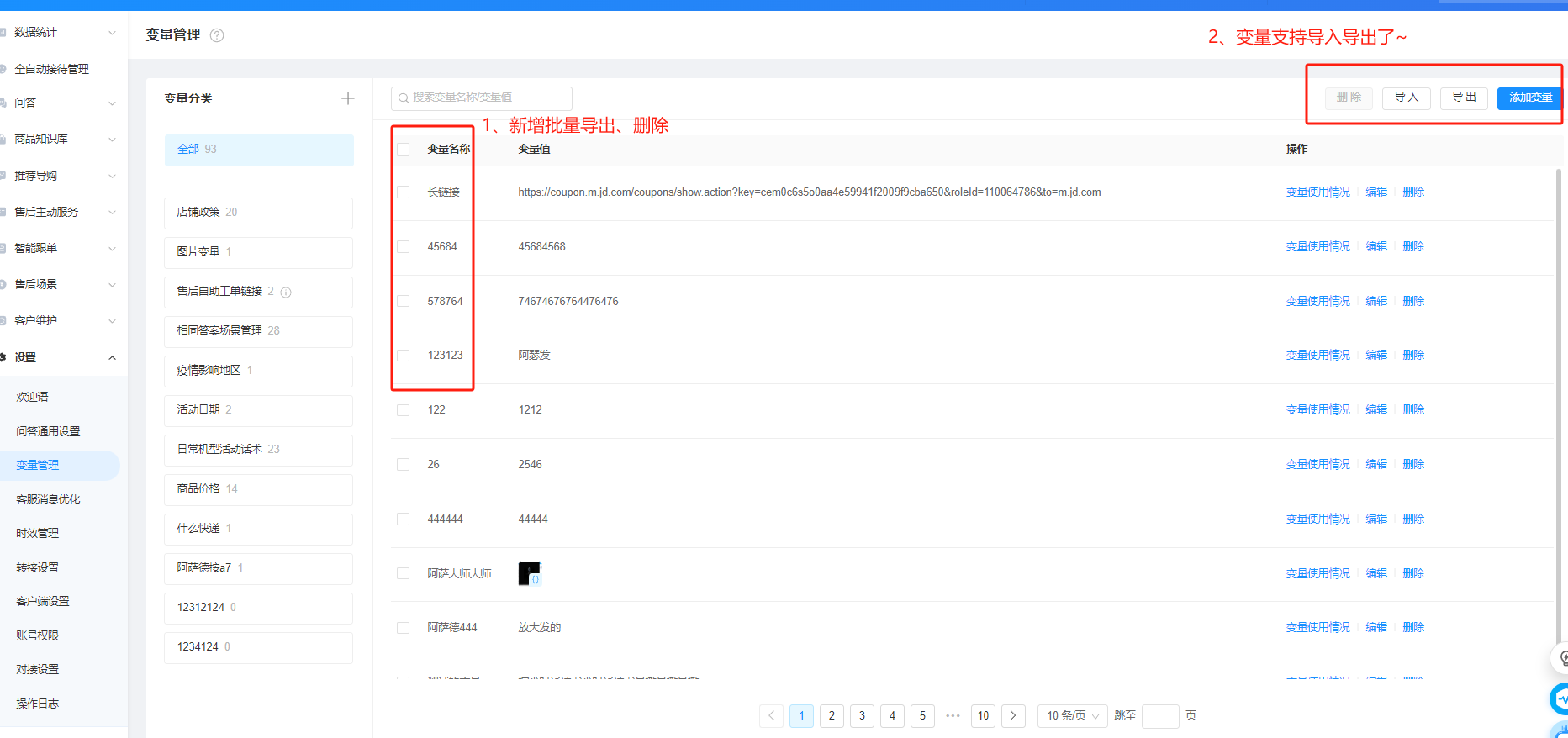Screen dimensions: 1568x738
Task: Add a new variable category with plus icon
Action: click(x=348, y=98)
